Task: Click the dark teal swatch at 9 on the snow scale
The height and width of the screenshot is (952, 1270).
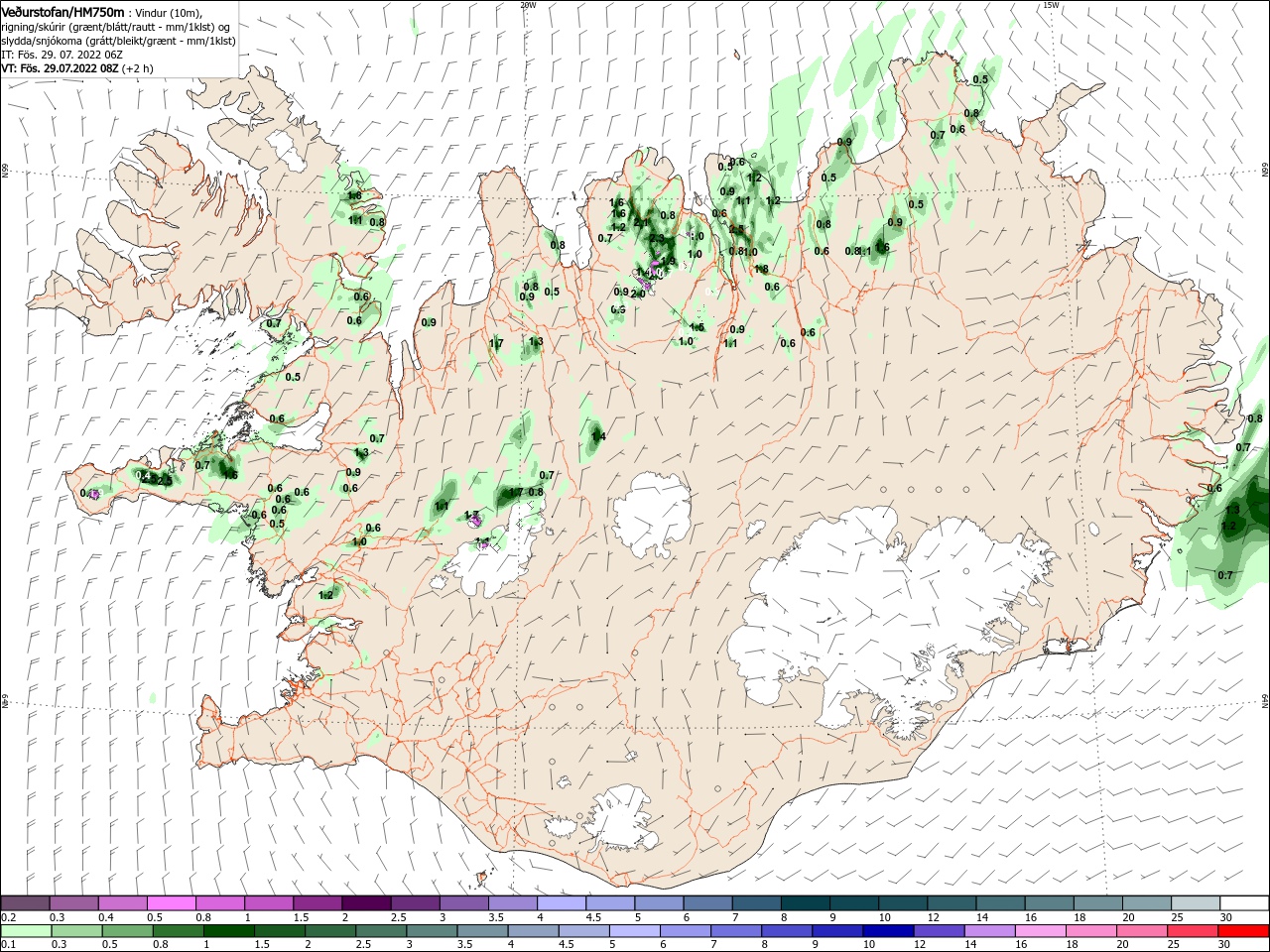Action: [854, 903]
